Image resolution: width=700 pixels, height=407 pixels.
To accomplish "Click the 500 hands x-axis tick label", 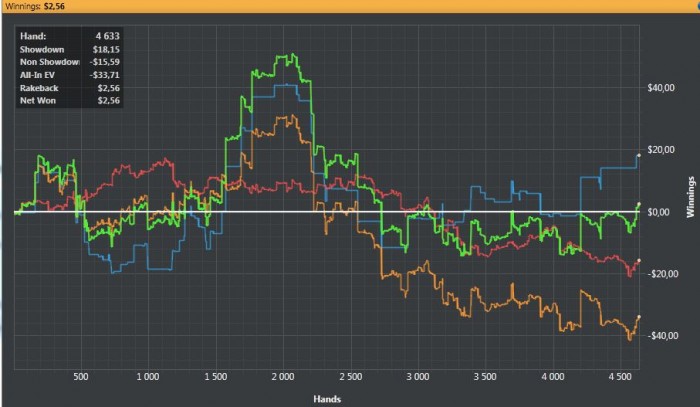I will pos(81,377).
